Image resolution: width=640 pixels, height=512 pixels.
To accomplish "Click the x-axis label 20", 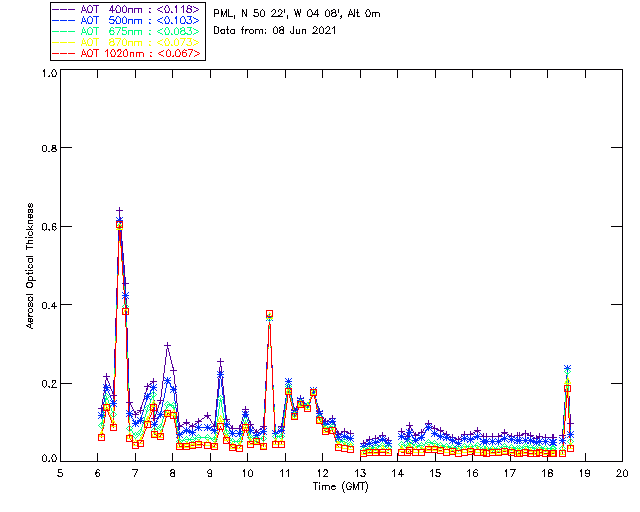I will (x=622, y=473).
